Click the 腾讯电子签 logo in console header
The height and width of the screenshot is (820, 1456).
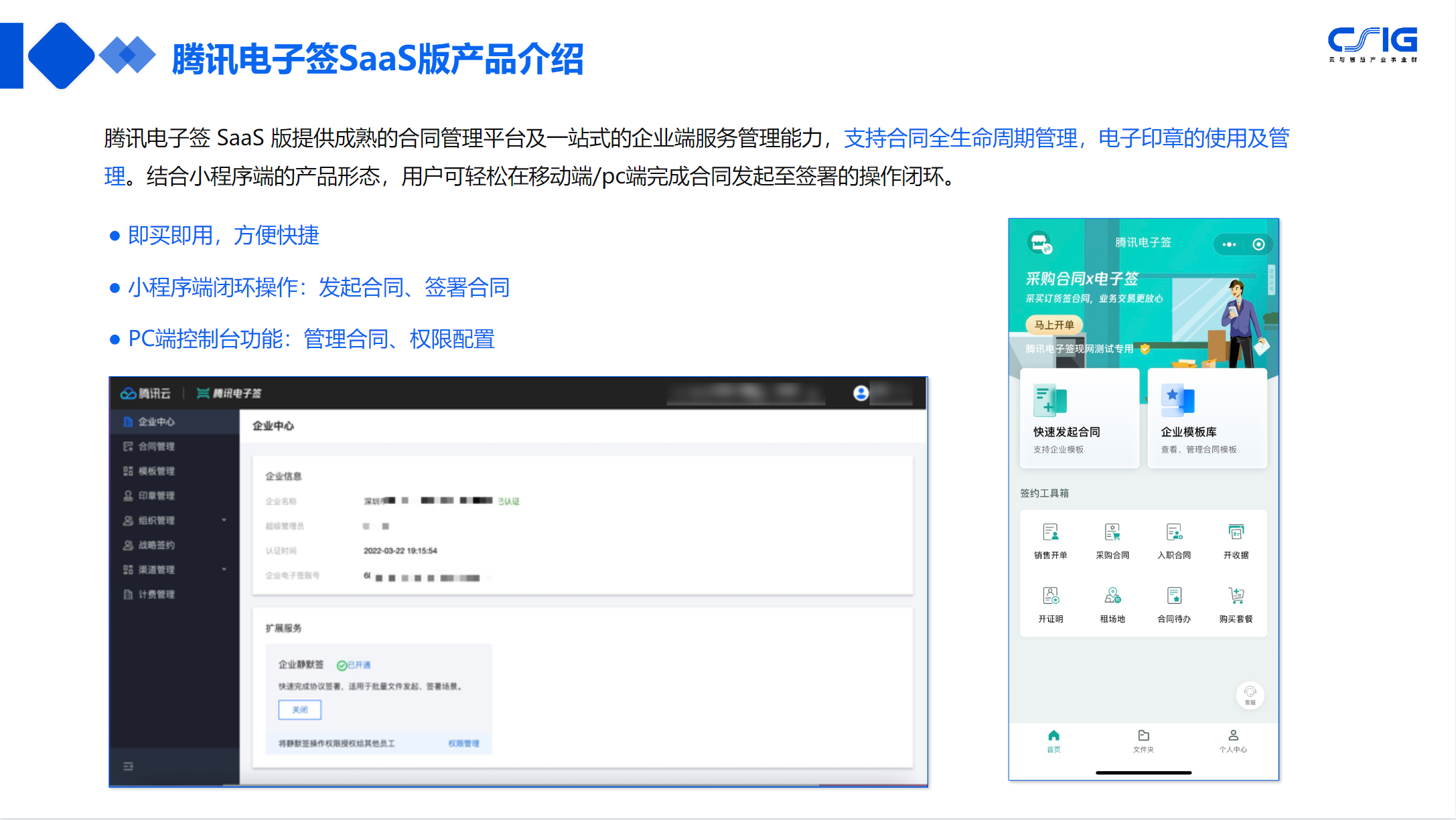(229, 394)
